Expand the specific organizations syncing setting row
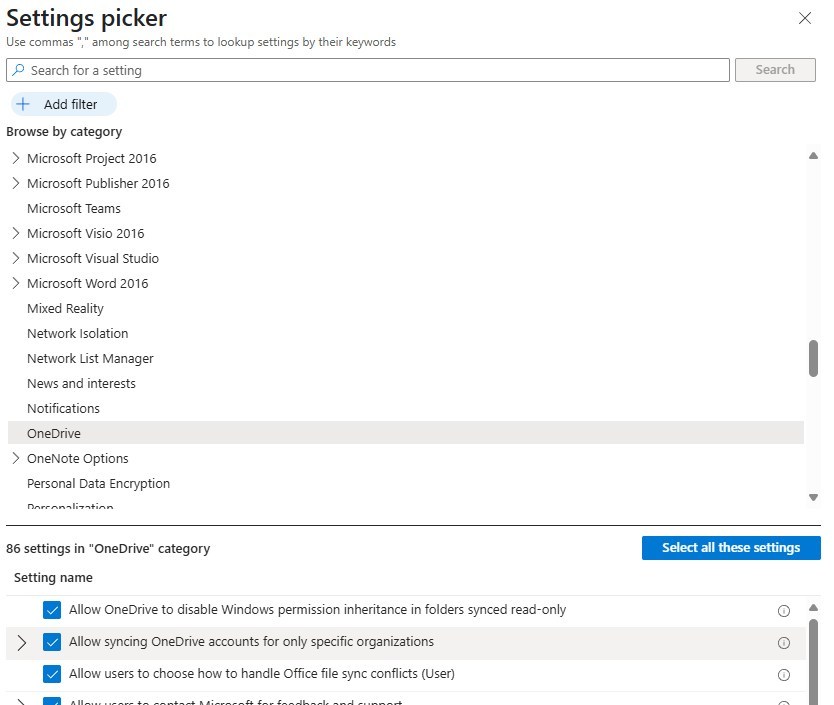The image size is (834, 705). tap(21, 642)
